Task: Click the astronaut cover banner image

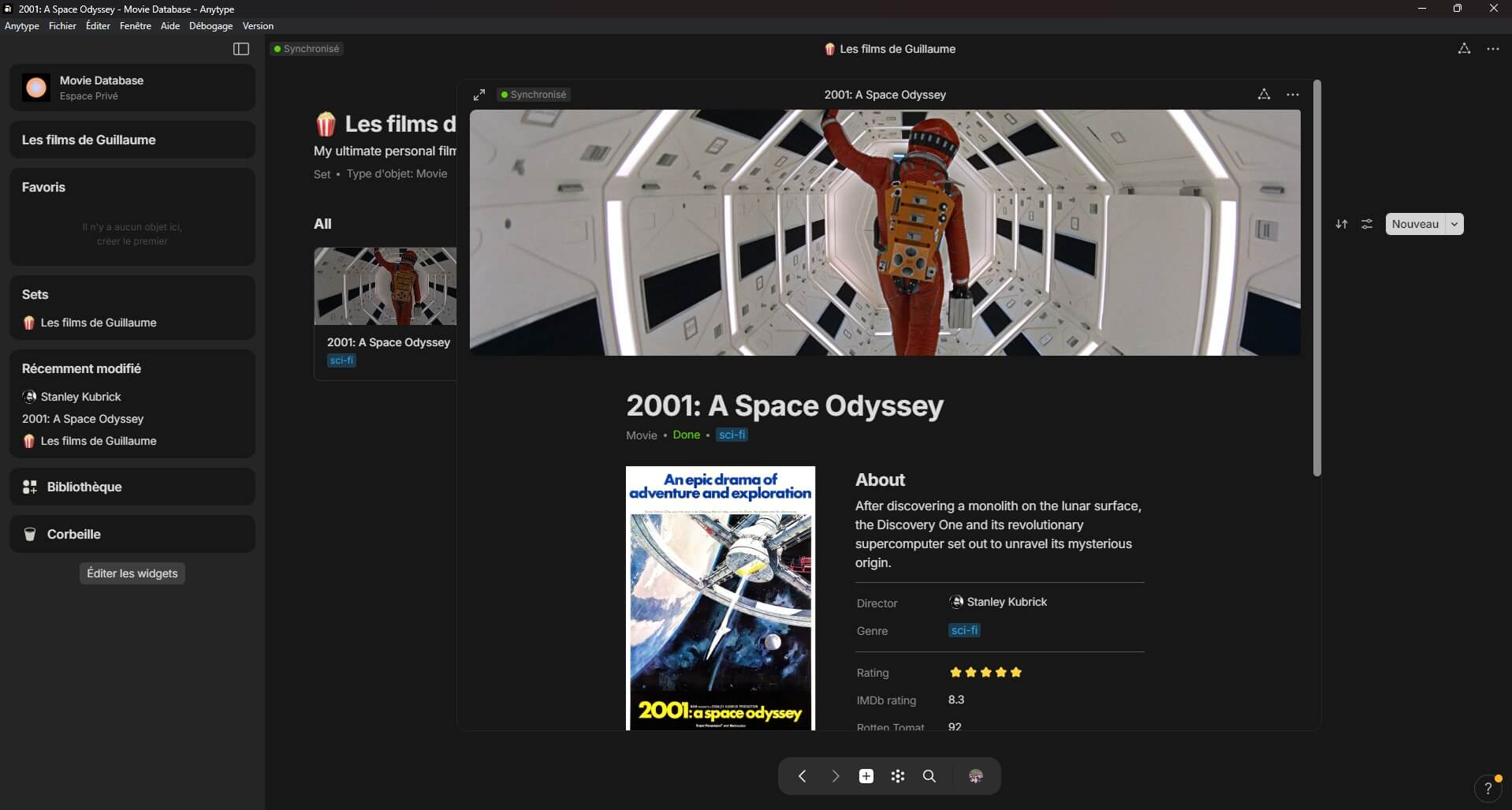Action: click(885, 233)
